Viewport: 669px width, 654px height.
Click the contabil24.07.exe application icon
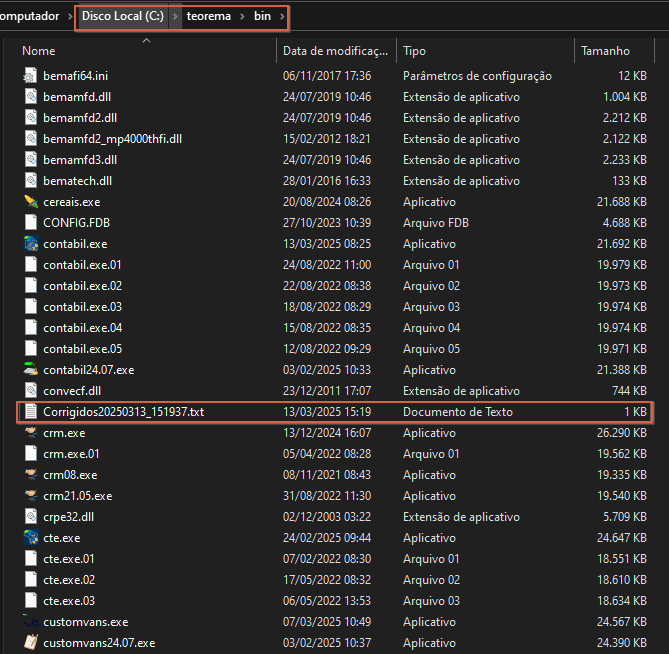click(x=30, y=370)
